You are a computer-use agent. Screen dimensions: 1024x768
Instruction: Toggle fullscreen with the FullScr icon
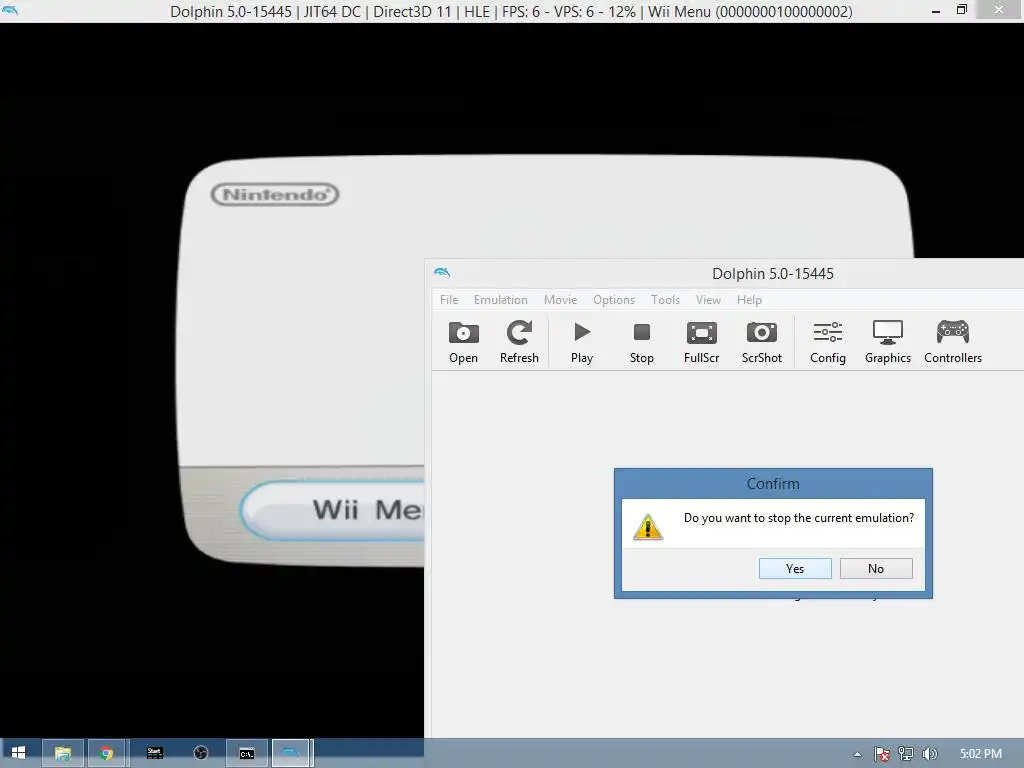pyautogui.click(x=701, y=342)
